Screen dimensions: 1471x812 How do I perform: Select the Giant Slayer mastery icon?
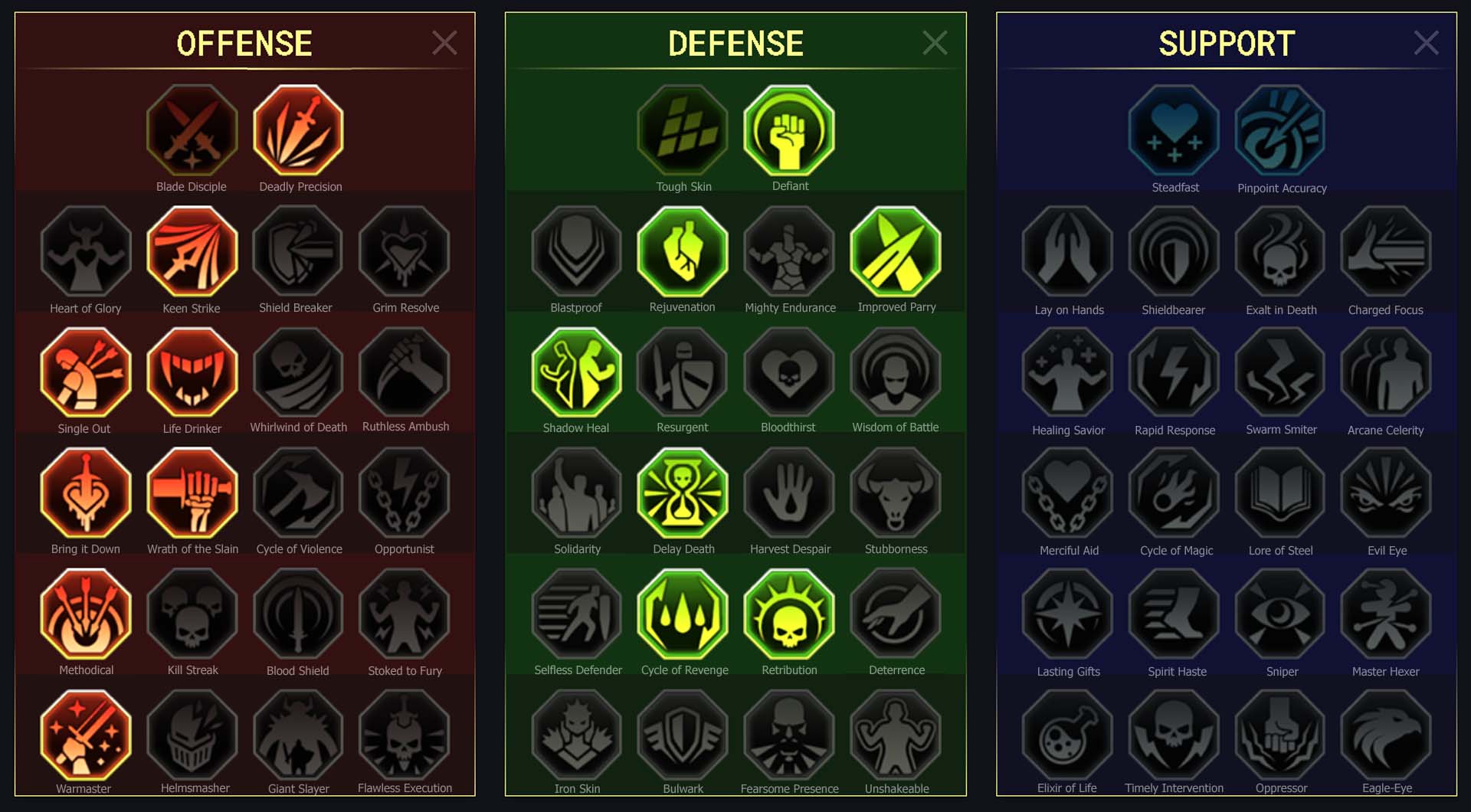tap(298, 735)
